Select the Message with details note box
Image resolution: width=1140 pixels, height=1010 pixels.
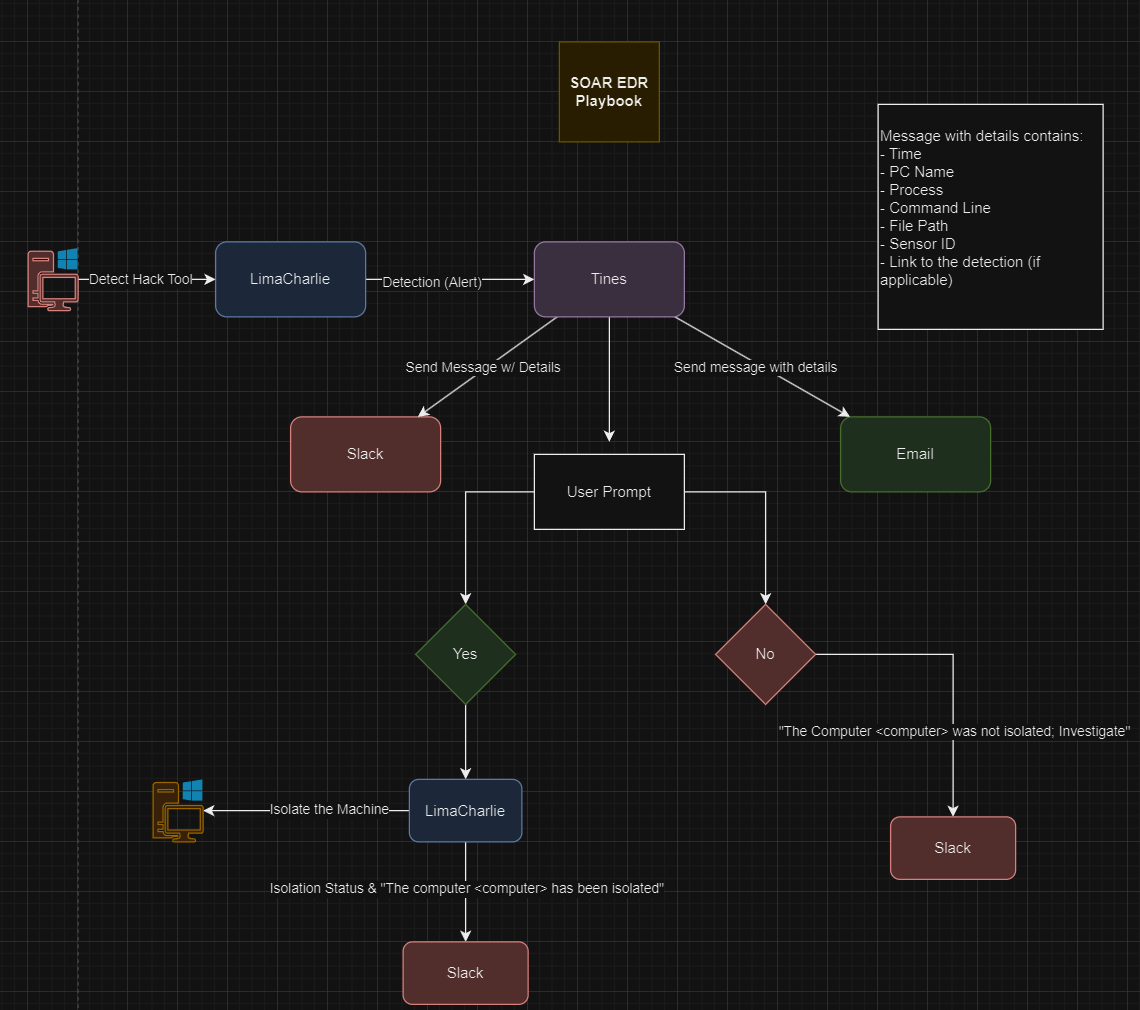990,217
